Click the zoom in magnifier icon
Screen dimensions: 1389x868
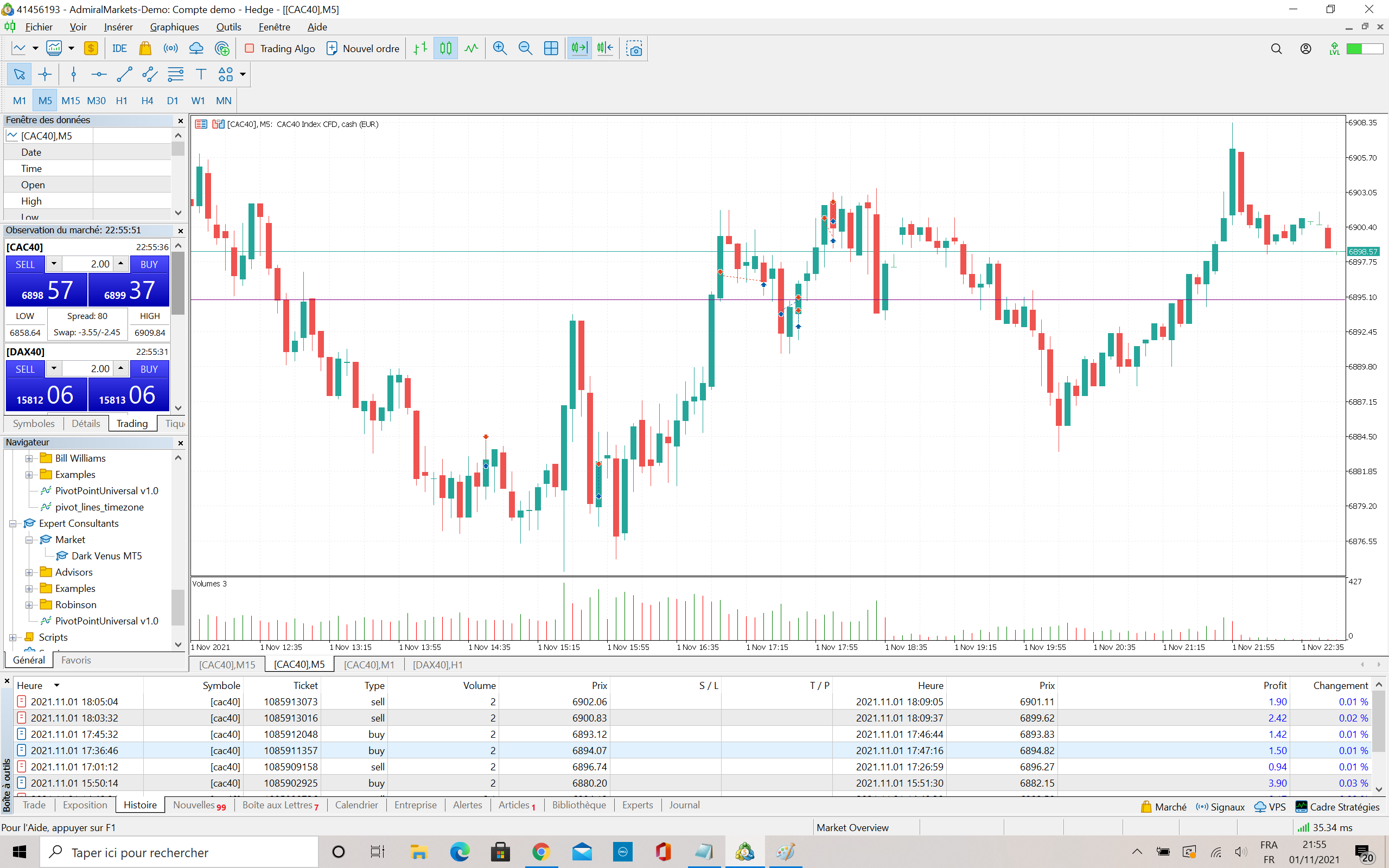click(x=499, y=49)
